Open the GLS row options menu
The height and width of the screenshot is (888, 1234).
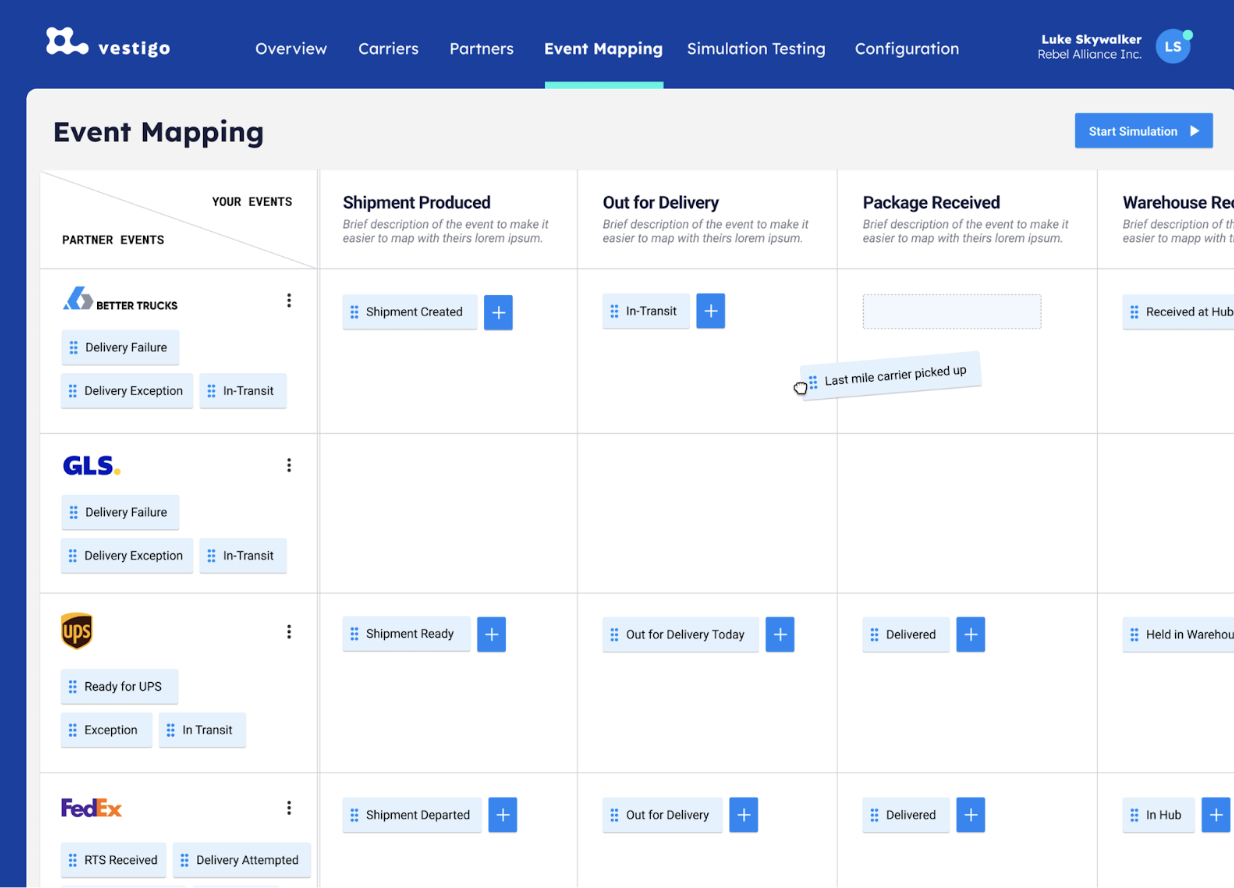tap(289, 464)
